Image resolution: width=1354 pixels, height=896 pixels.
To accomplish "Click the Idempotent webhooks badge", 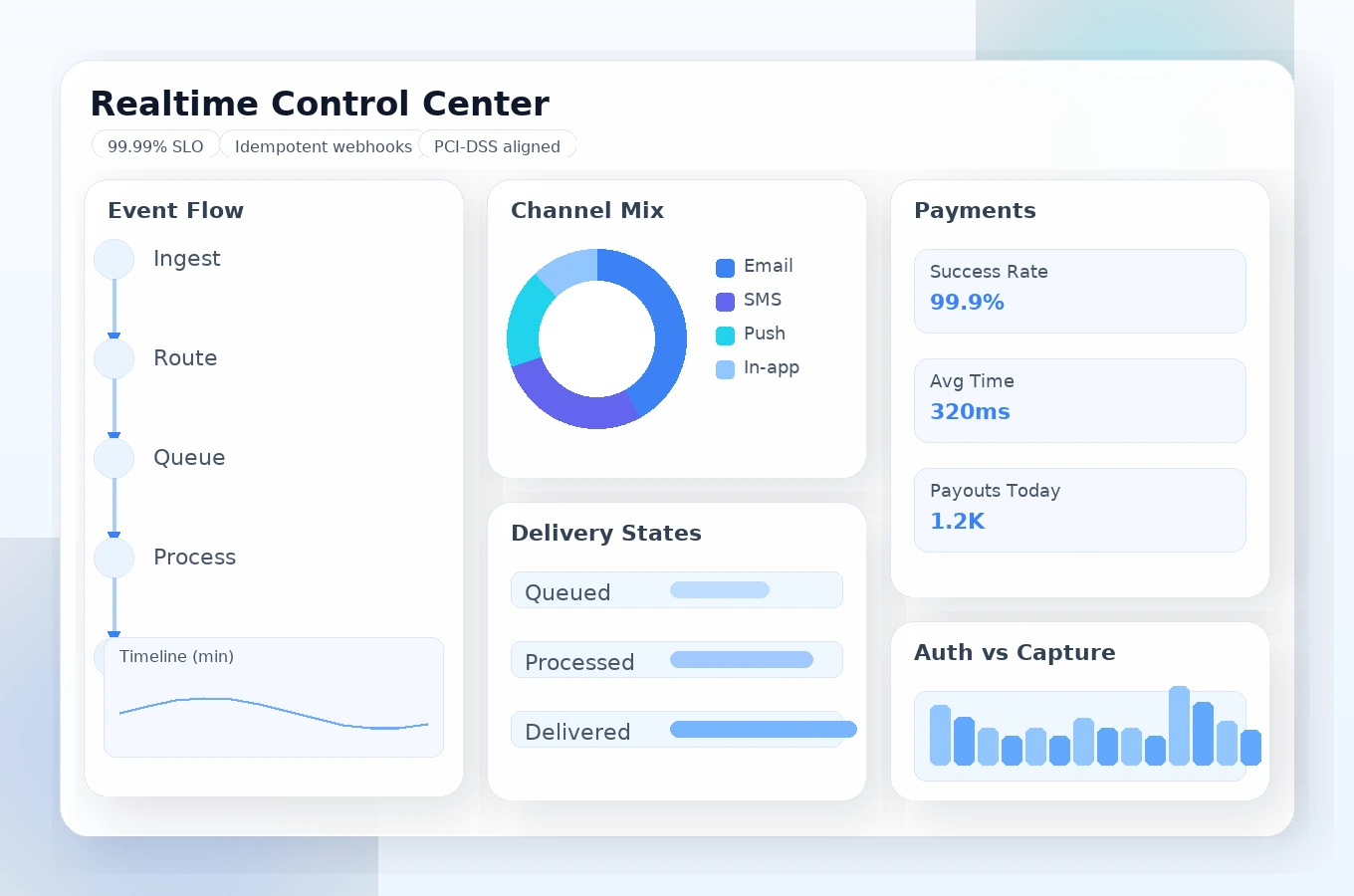I will (323, 146).
